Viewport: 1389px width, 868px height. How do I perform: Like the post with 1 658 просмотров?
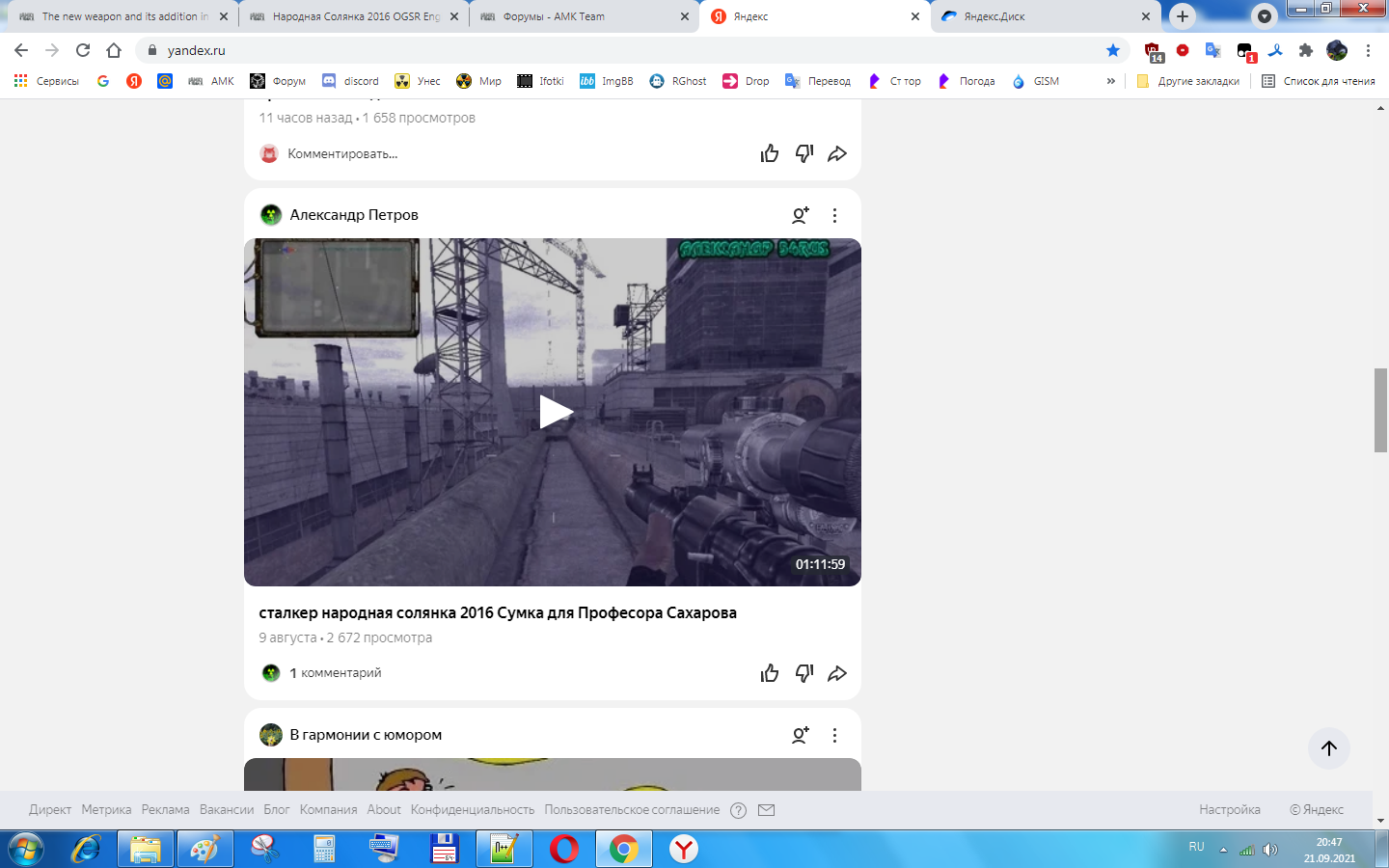tap(769, 153)
